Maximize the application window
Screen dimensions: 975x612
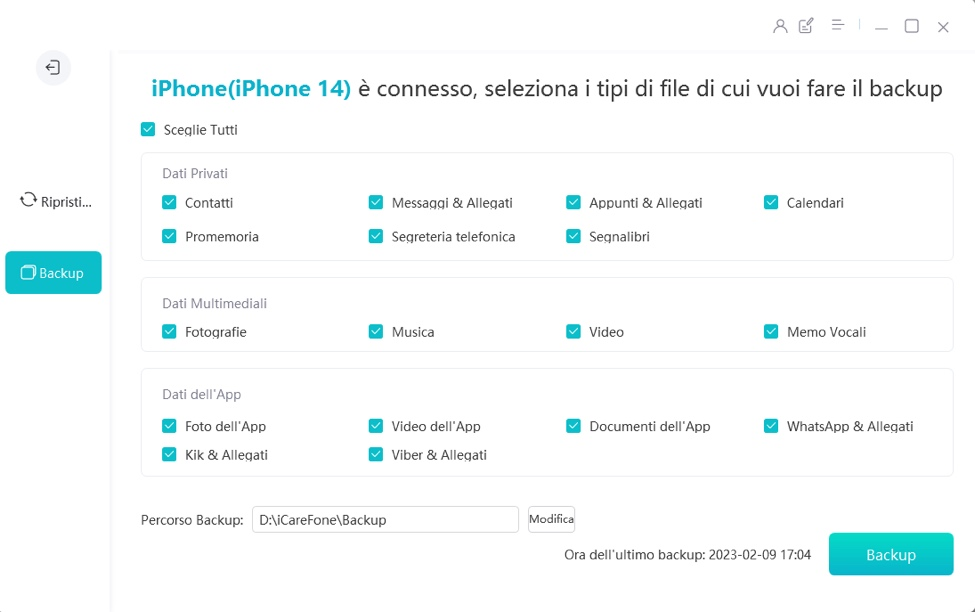[x=912, y=27]
